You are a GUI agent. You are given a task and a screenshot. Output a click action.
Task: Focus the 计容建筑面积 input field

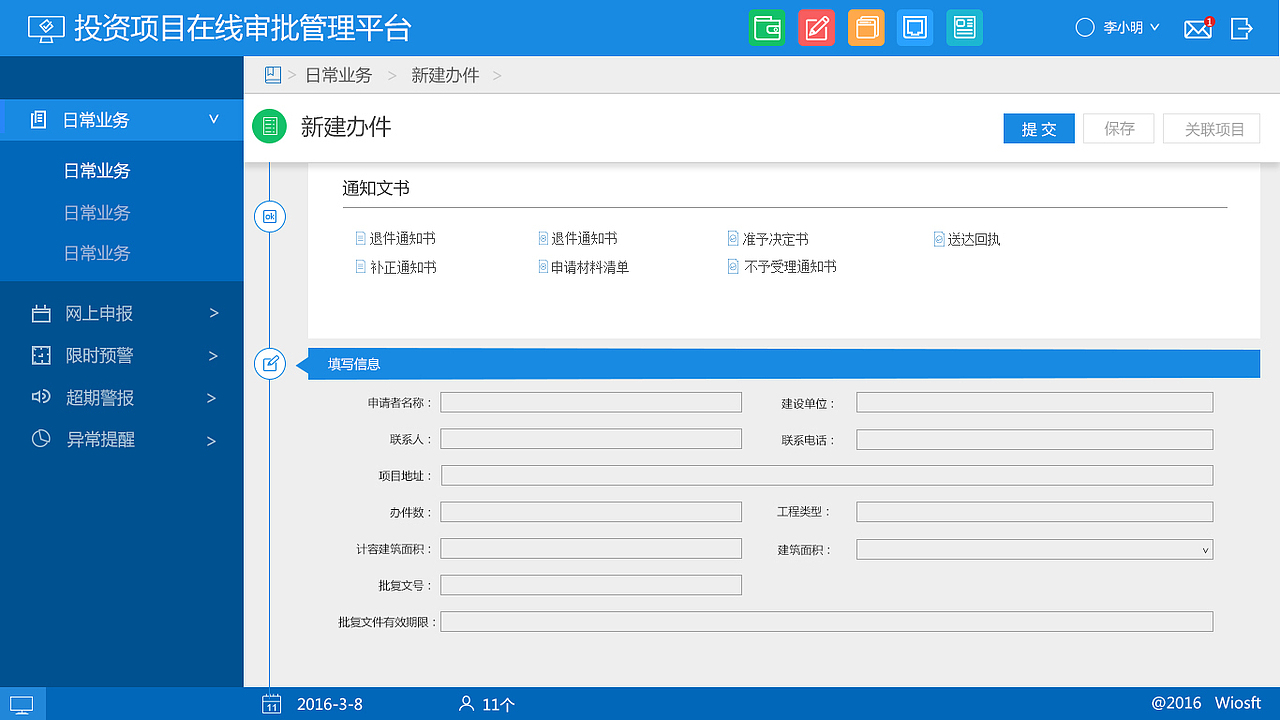591,548
